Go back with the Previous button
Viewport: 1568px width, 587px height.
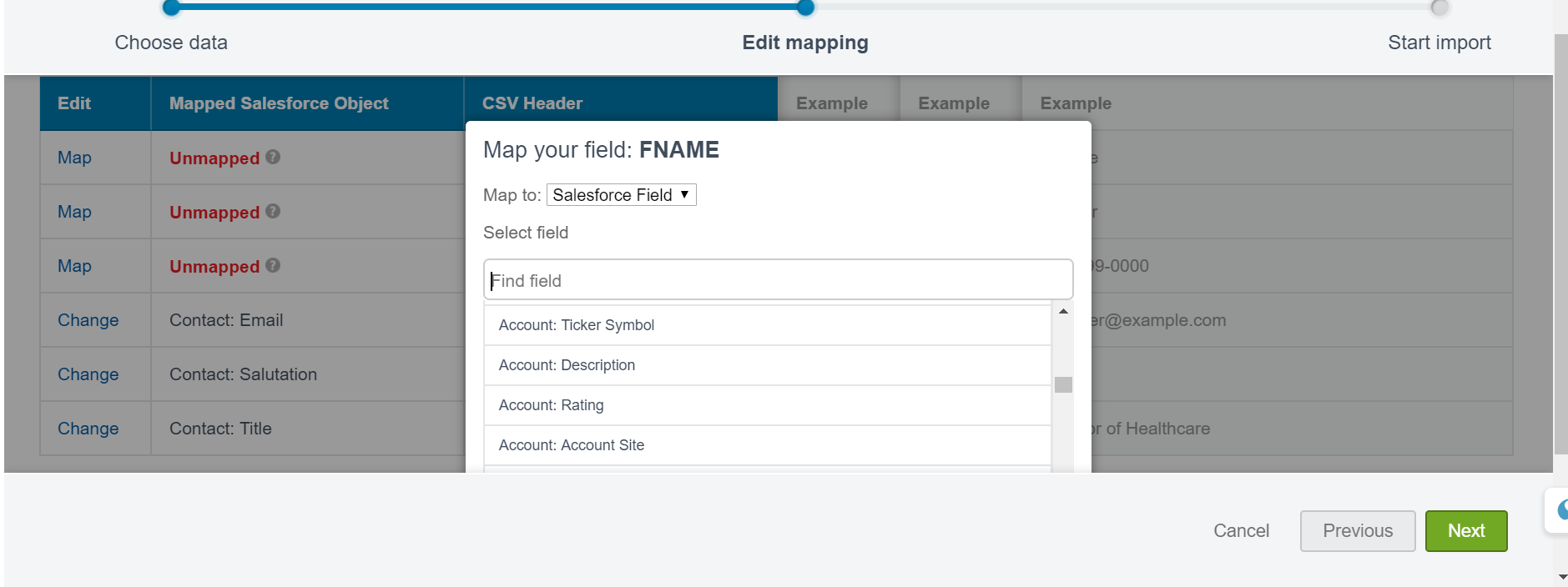click(1357, 531)
